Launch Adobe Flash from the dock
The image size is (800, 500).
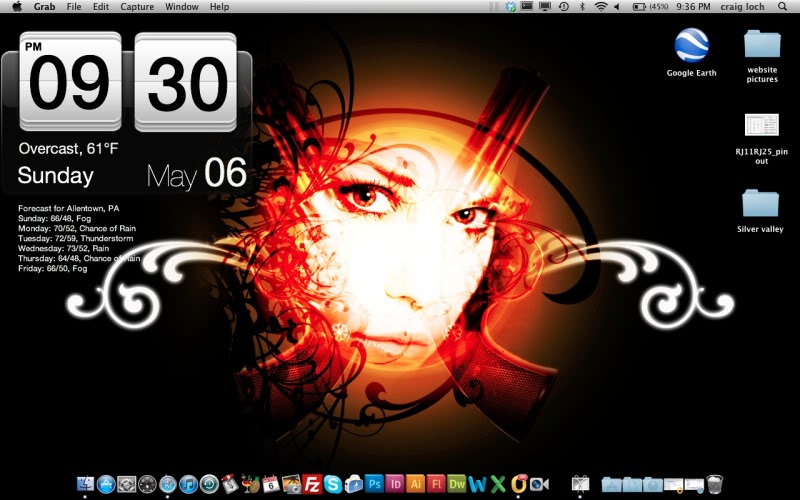coord(436,484)
